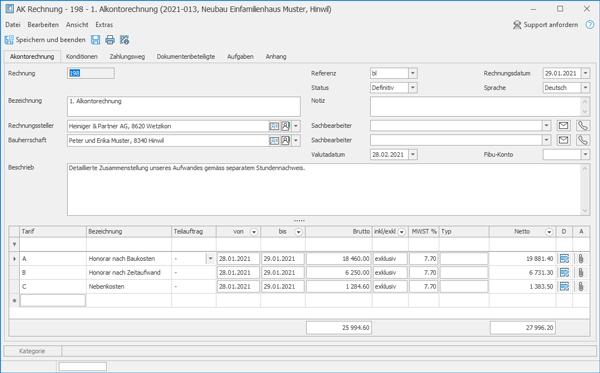Click the MWST % column header

pos(424,232)
